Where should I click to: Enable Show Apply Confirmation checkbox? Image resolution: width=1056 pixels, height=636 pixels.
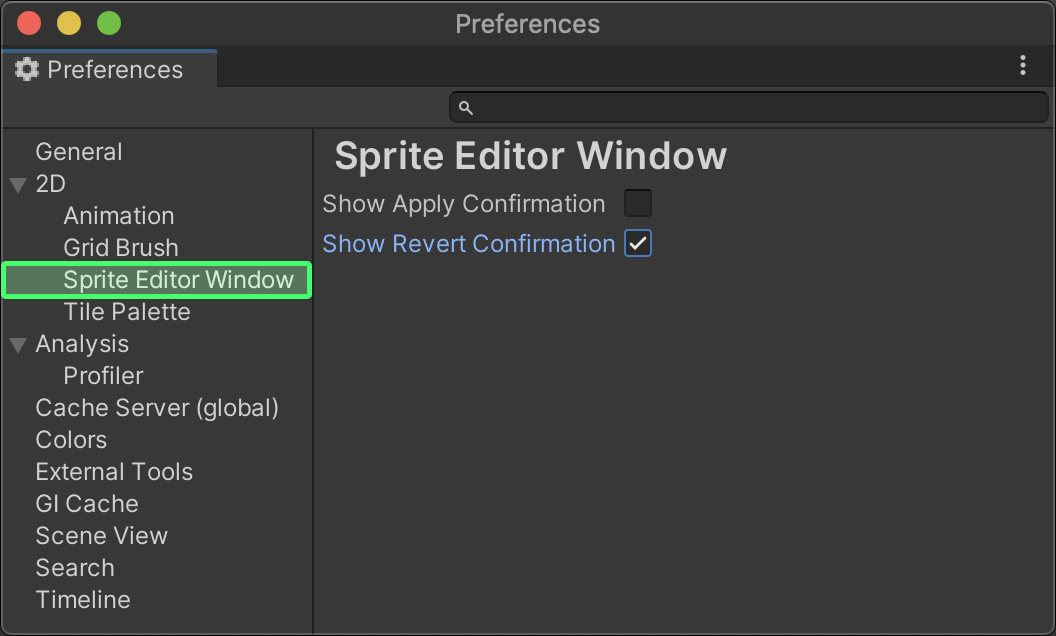coord(638,204)
